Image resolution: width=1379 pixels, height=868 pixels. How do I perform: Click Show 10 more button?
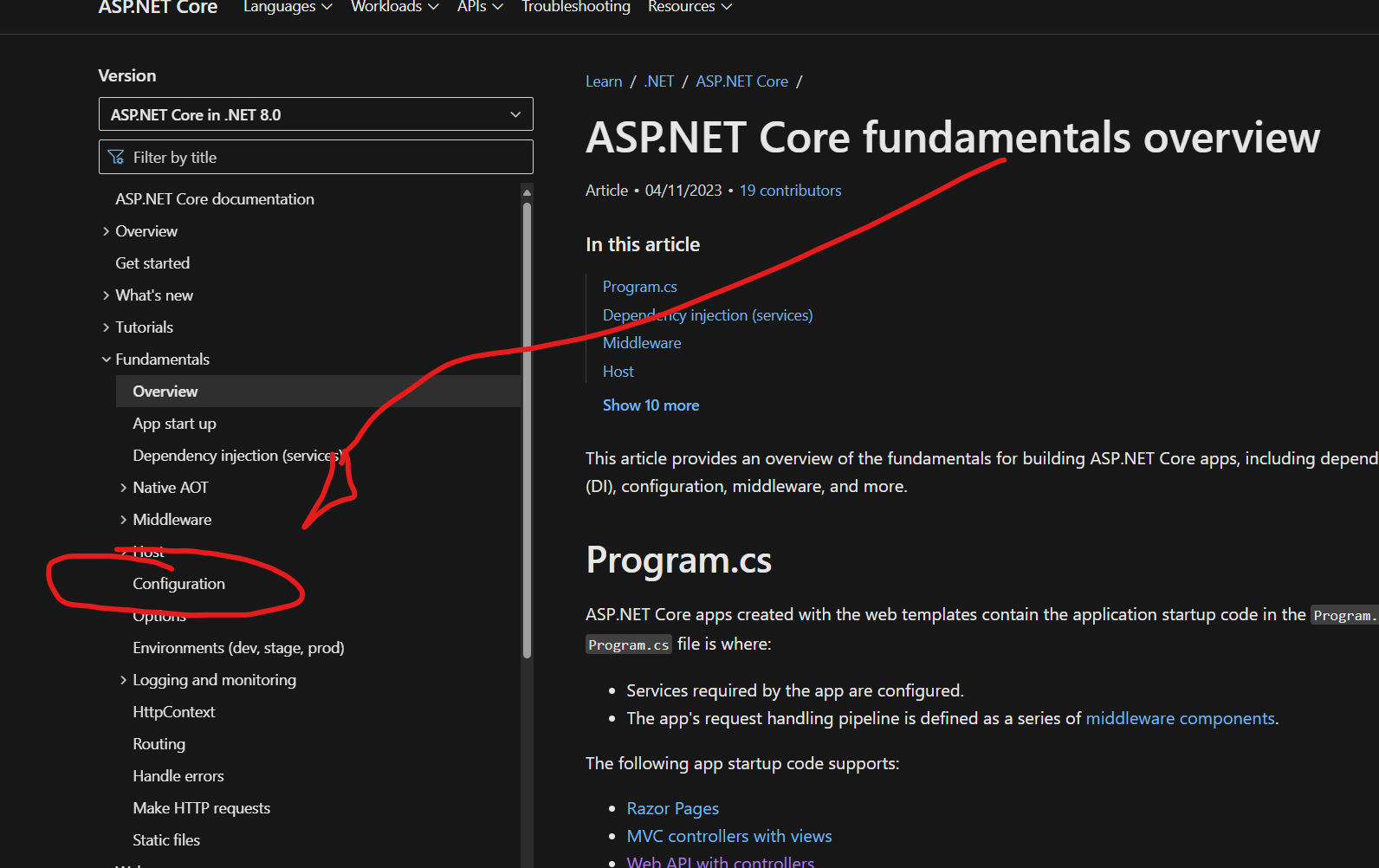point(651,405)
